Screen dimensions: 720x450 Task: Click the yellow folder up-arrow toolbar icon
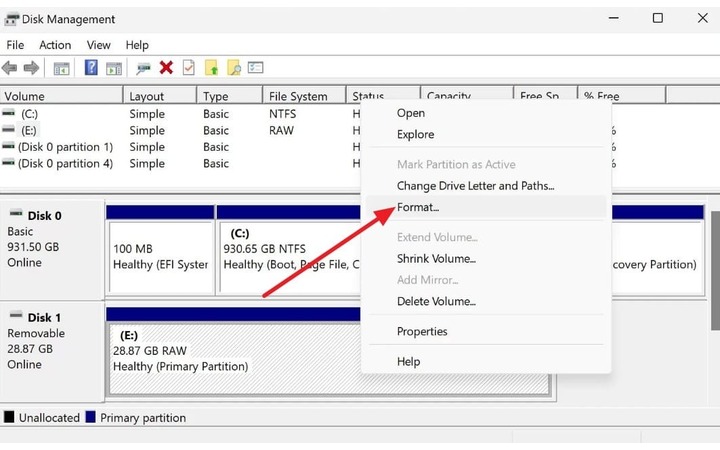[x=211, y=68]
